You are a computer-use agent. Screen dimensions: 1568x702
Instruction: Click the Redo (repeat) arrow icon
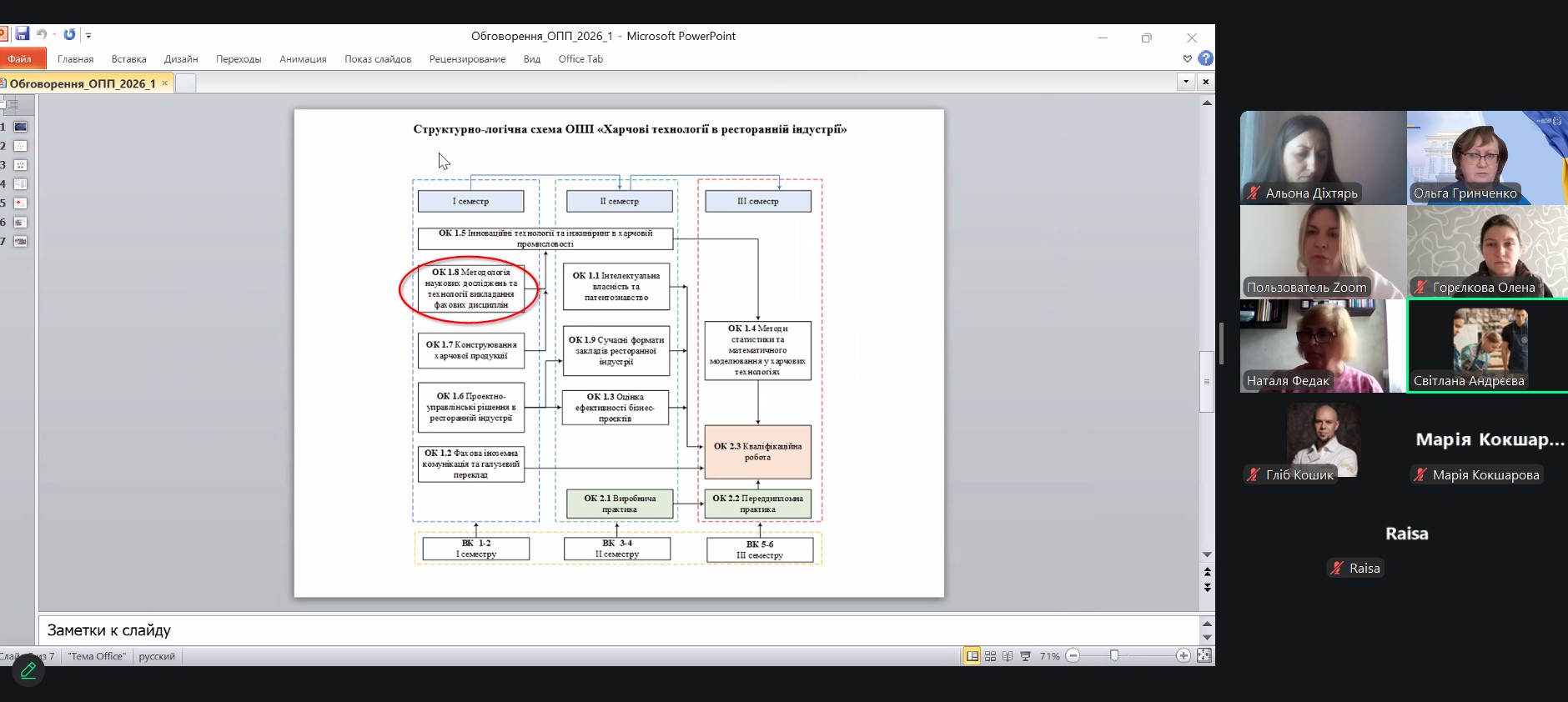(69, 34)
